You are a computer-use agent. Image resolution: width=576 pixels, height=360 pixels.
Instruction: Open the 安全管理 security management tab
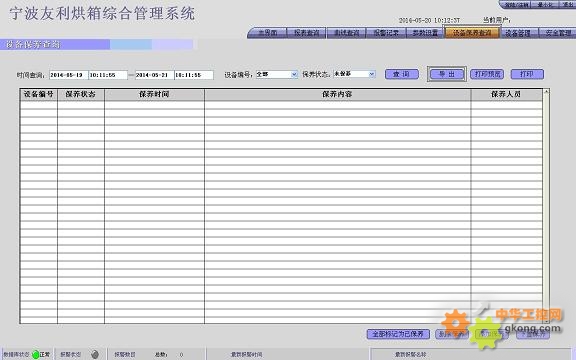(557, 33)
